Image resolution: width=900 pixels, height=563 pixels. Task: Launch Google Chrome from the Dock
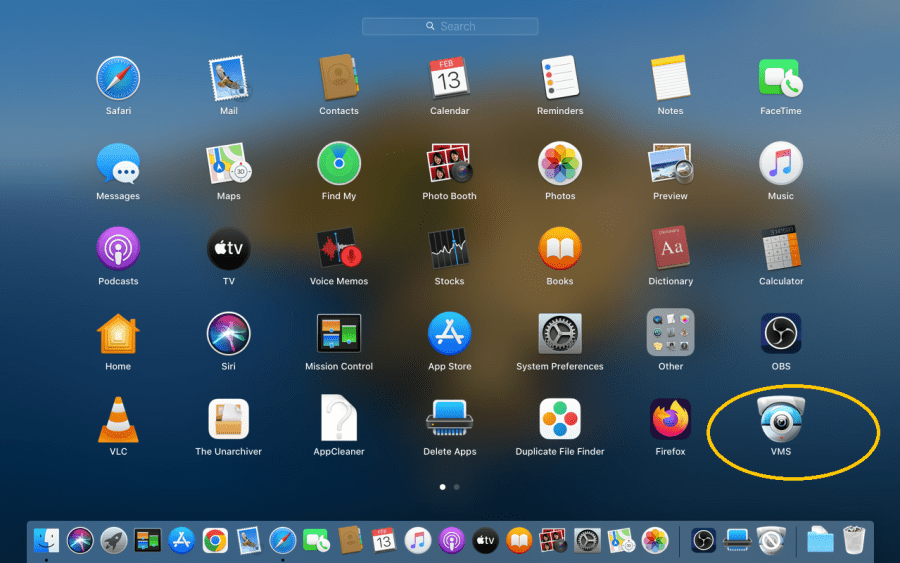[215, 541]
